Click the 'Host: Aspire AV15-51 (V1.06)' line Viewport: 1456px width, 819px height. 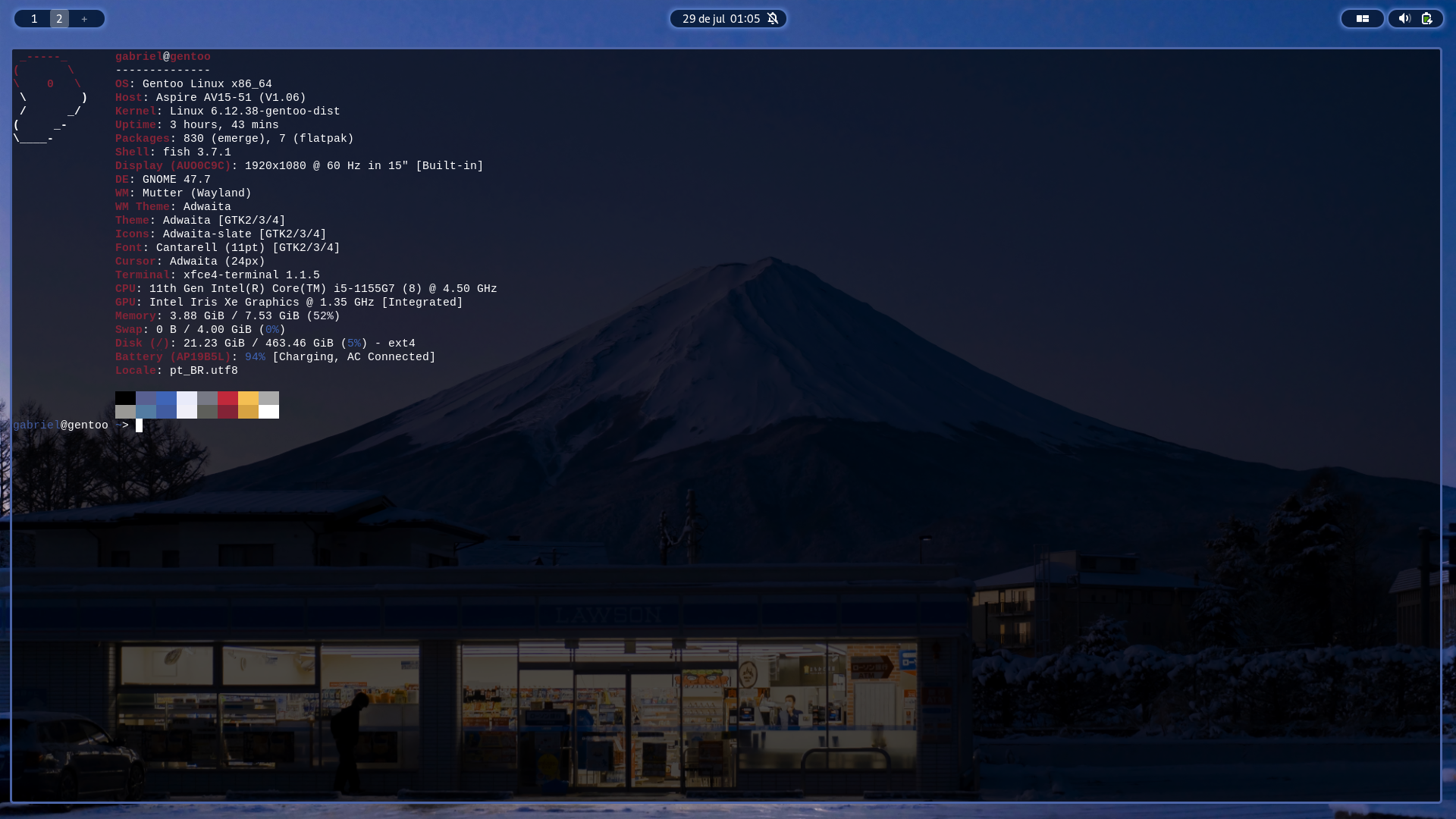(x=211, y=98)
